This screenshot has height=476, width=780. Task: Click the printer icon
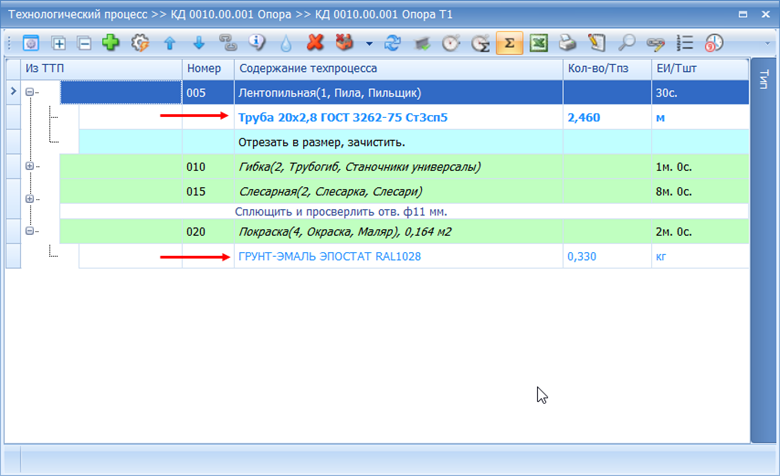(x=567, y=43)
